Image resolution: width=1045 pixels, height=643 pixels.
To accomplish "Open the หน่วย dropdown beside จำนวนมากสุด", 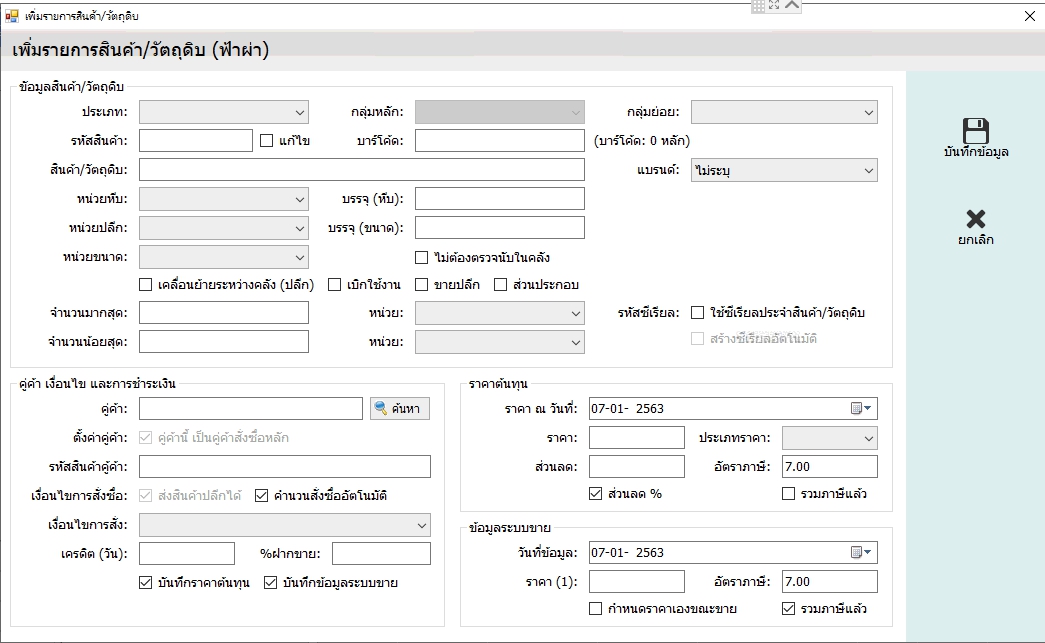I will point(500,313).
